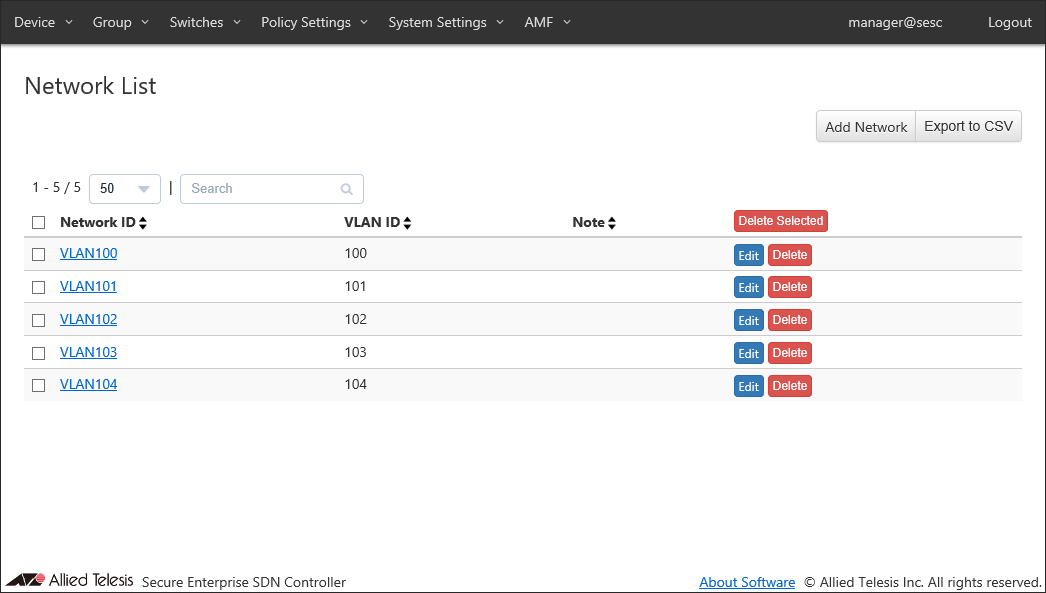1046x593 pixels.
Task: Edit the VLAN101 network
Action: coord(748,288)
